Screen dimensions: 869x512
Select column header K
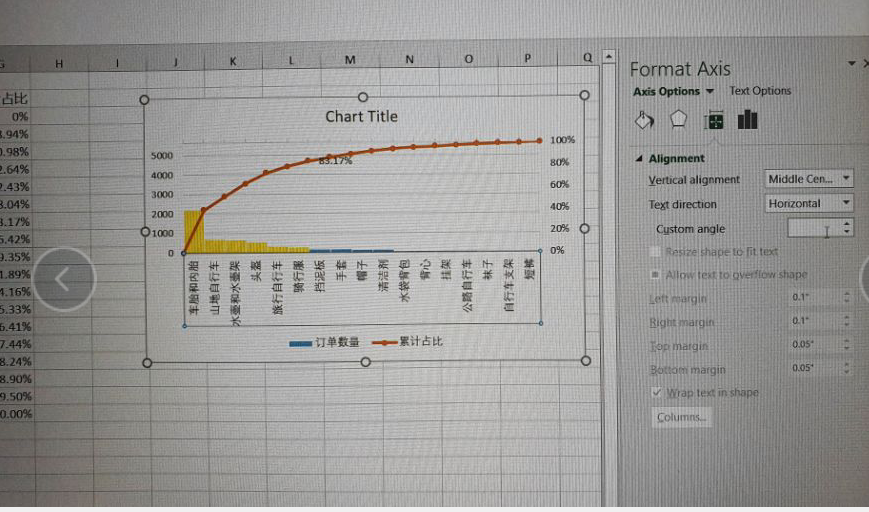tap(233, 62)
